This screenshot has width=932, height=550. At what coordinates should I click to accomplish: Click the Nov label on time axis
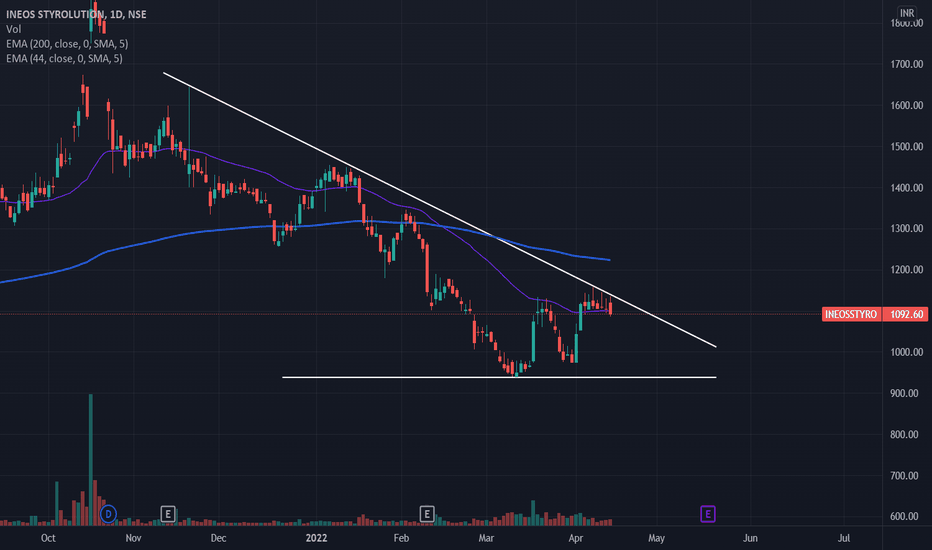tap(133, 538)
